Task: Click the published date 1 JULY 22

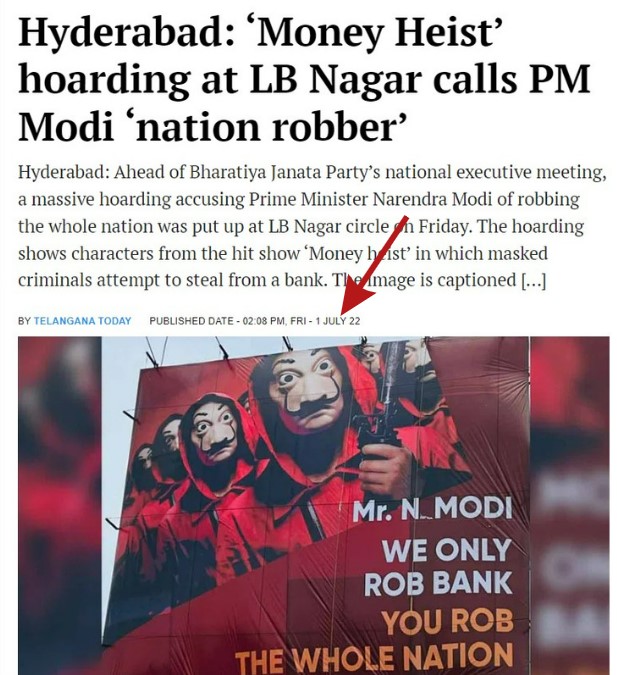Action: pos(338,321)
